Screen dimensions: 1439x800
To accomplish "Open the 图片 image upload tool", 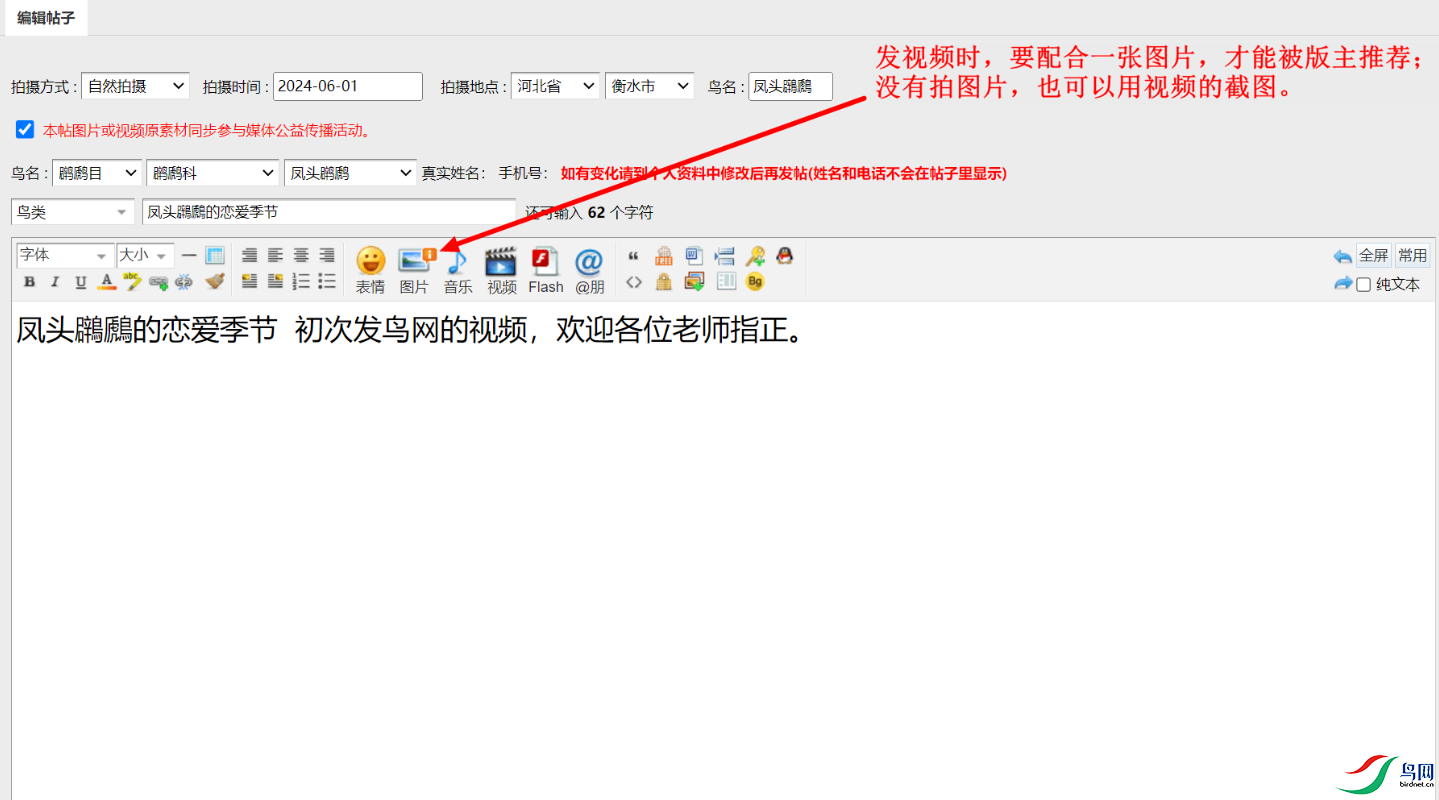I will tap(414, 270).
